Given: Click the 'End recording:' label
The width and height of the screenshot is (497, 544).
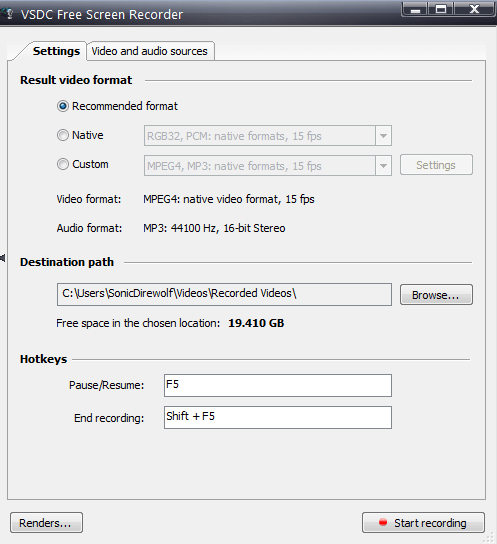Looking at the screenshot, I should pos(109,418).
